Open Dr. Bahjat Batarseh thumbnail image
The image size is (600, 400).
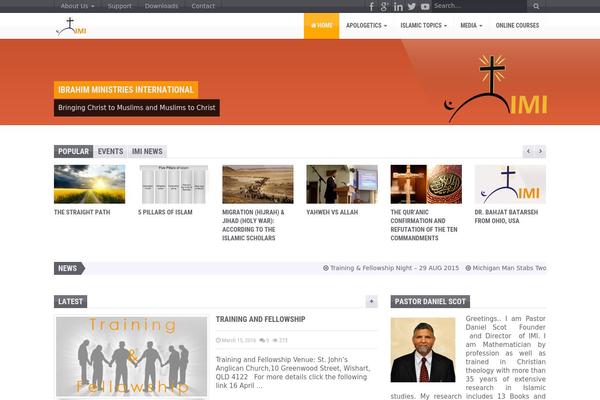pyautogui.click(x=510, y=184)
